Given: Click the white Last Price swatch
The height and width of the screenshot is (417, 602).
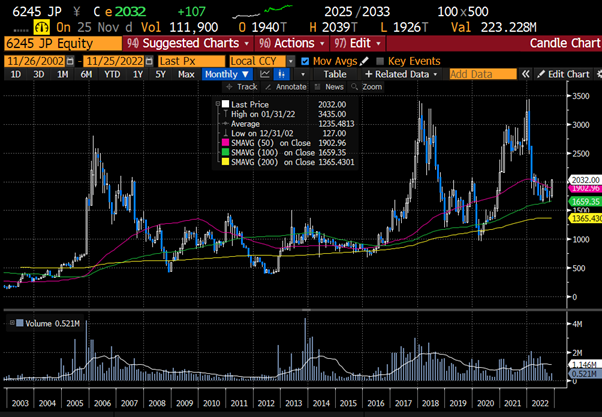Looking at the screenshot, I should (x=225, y=104).
